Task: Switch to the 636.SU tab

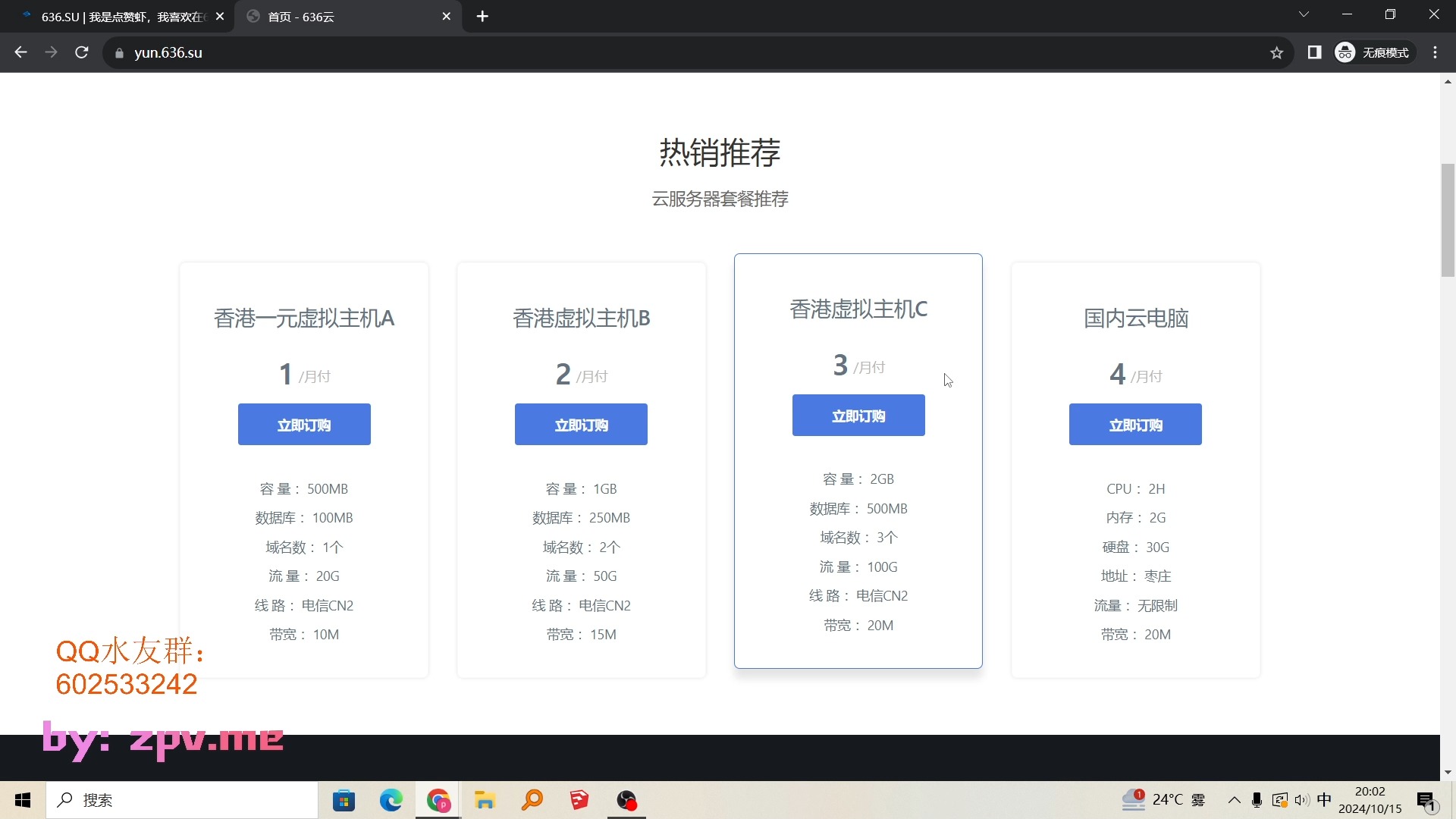Action: pos(118,17)
